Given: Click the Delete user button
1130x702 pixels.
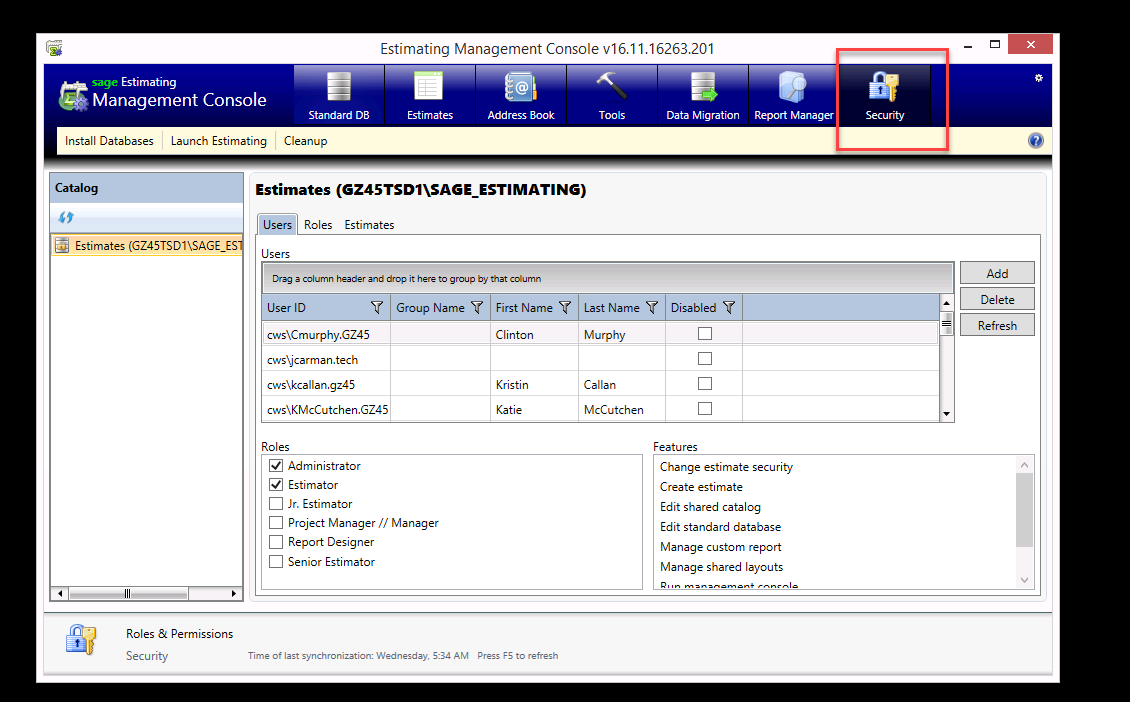Looking at the screenshot, I should [x=997, y=299].
